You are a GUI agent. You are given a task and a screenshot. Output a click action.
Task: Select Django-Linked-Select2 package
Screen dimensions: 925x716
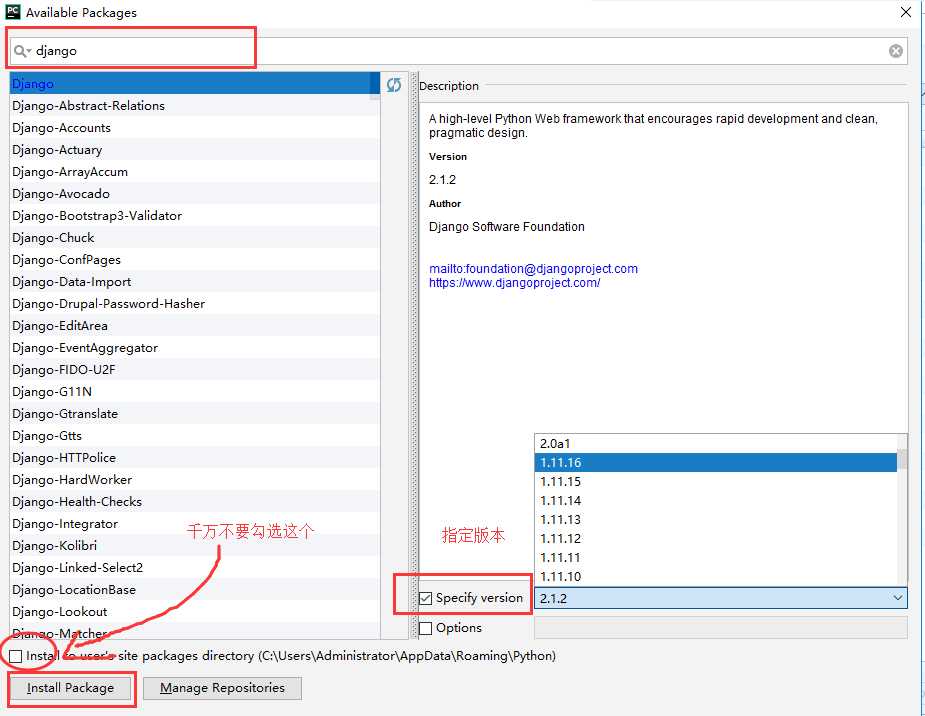[x=195, y=568]
